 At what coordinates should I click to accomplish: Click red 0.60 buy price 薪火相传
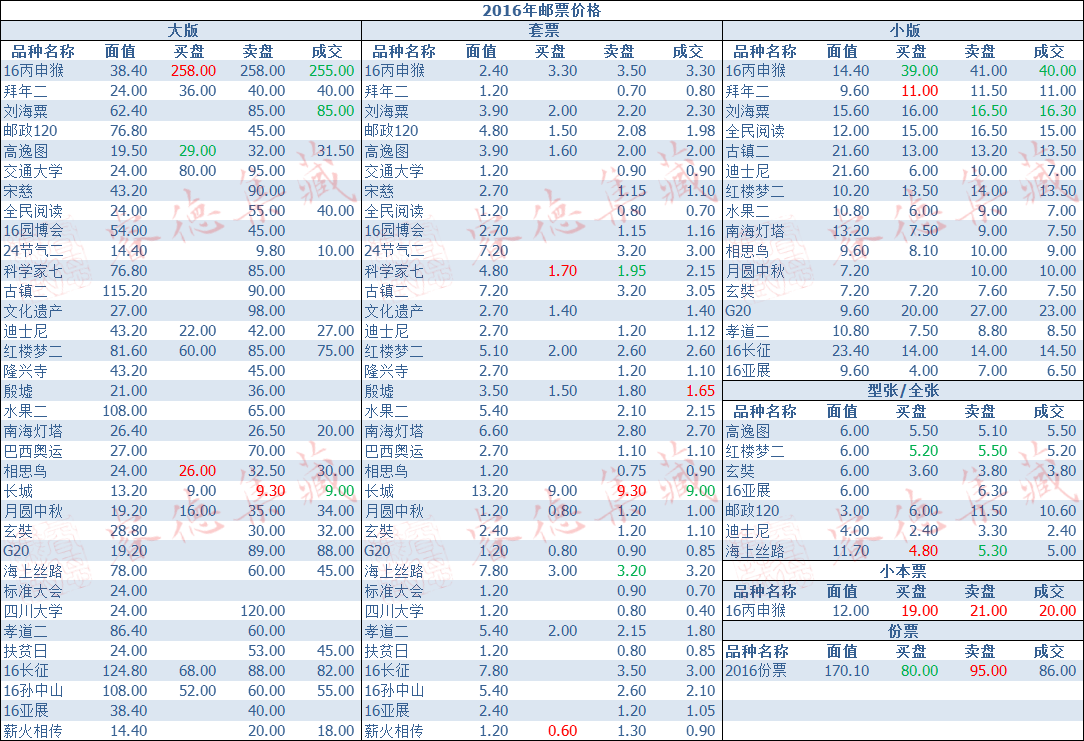(x=563, y=731)
